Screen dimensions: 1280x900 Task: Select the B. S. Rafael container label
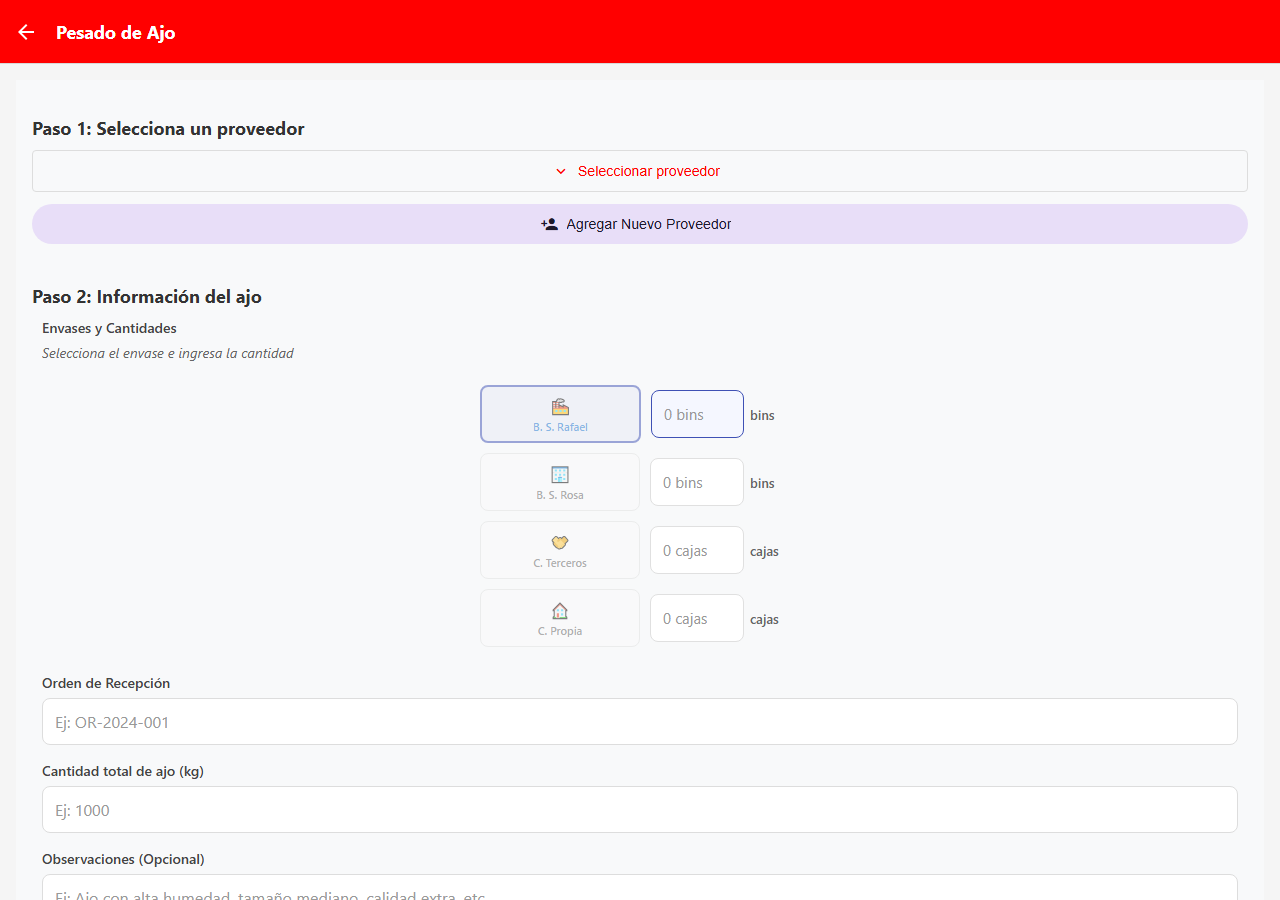click(560, 427)
